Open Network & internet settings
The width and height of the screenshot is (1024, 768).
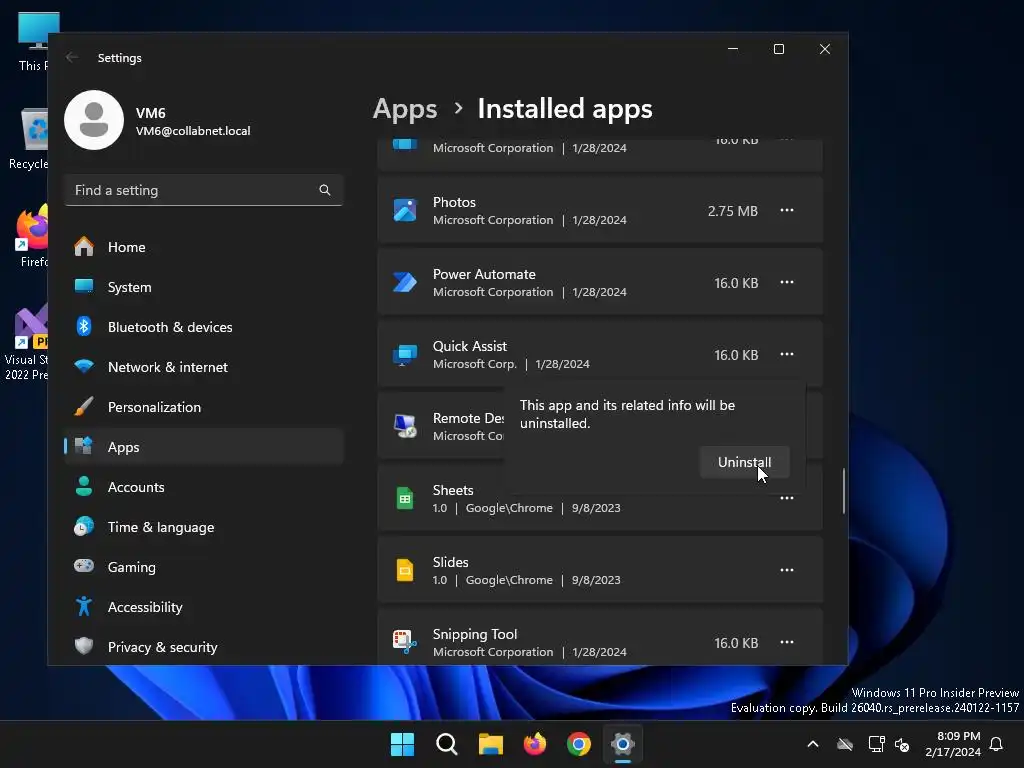(x=204, y=367)
